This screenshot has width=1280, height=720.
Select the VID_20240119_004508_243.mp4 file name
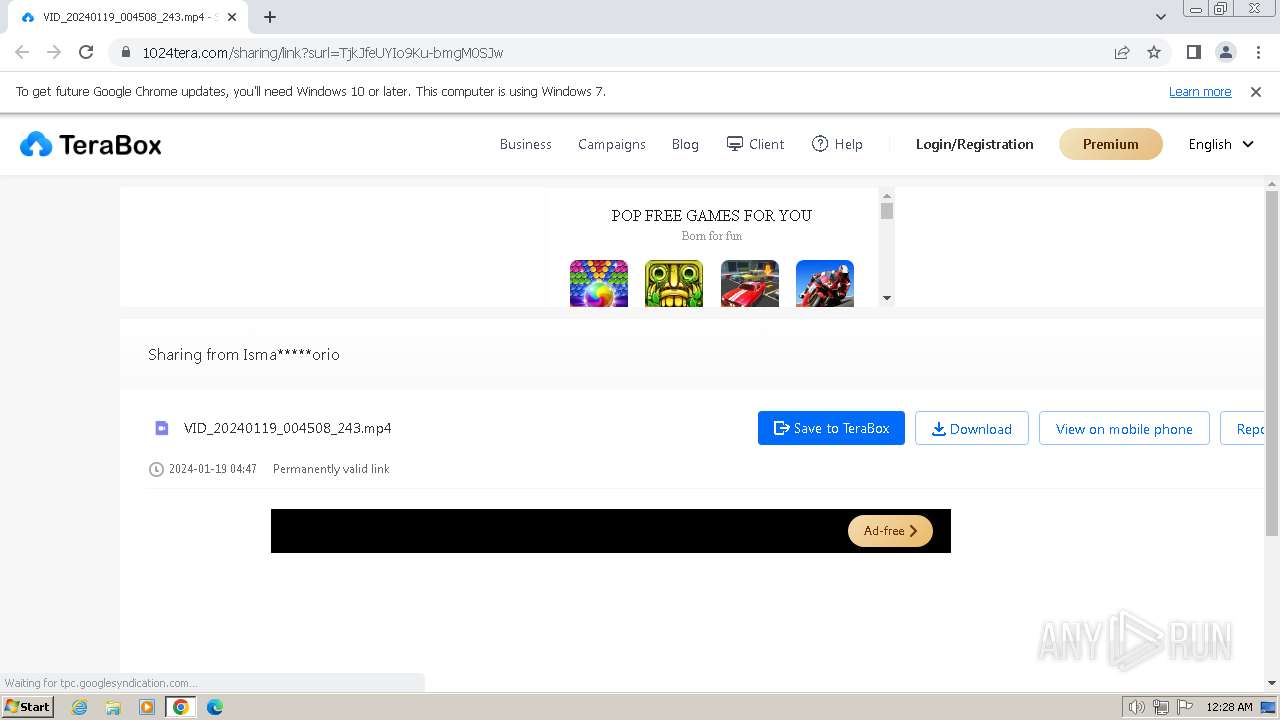288,428
